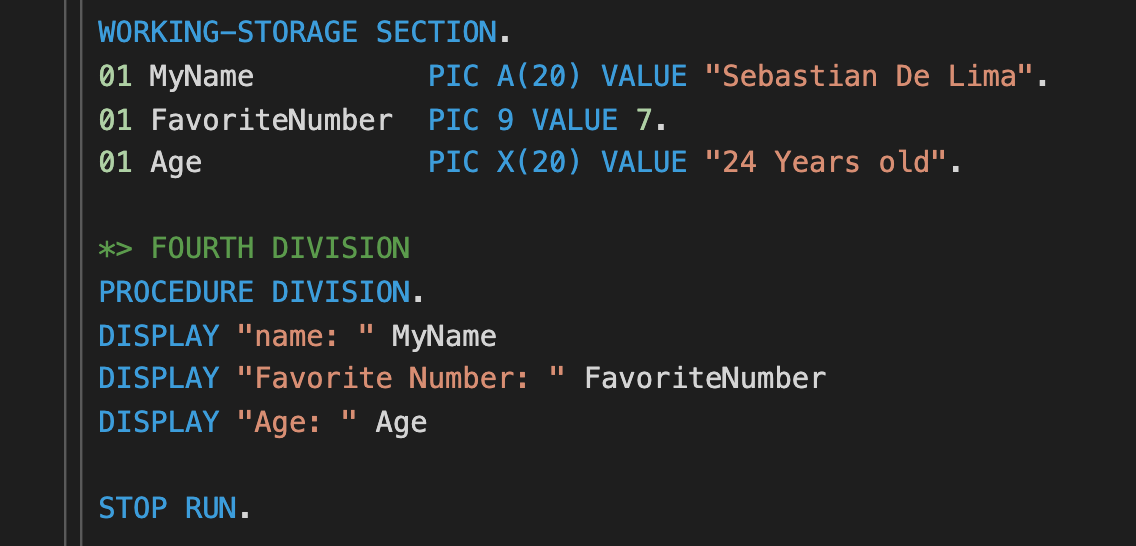Image resolution: width=1136 pixels, height=546 pixels.
Task: Click the numeric value 7
Action: (x=644, y=119)
